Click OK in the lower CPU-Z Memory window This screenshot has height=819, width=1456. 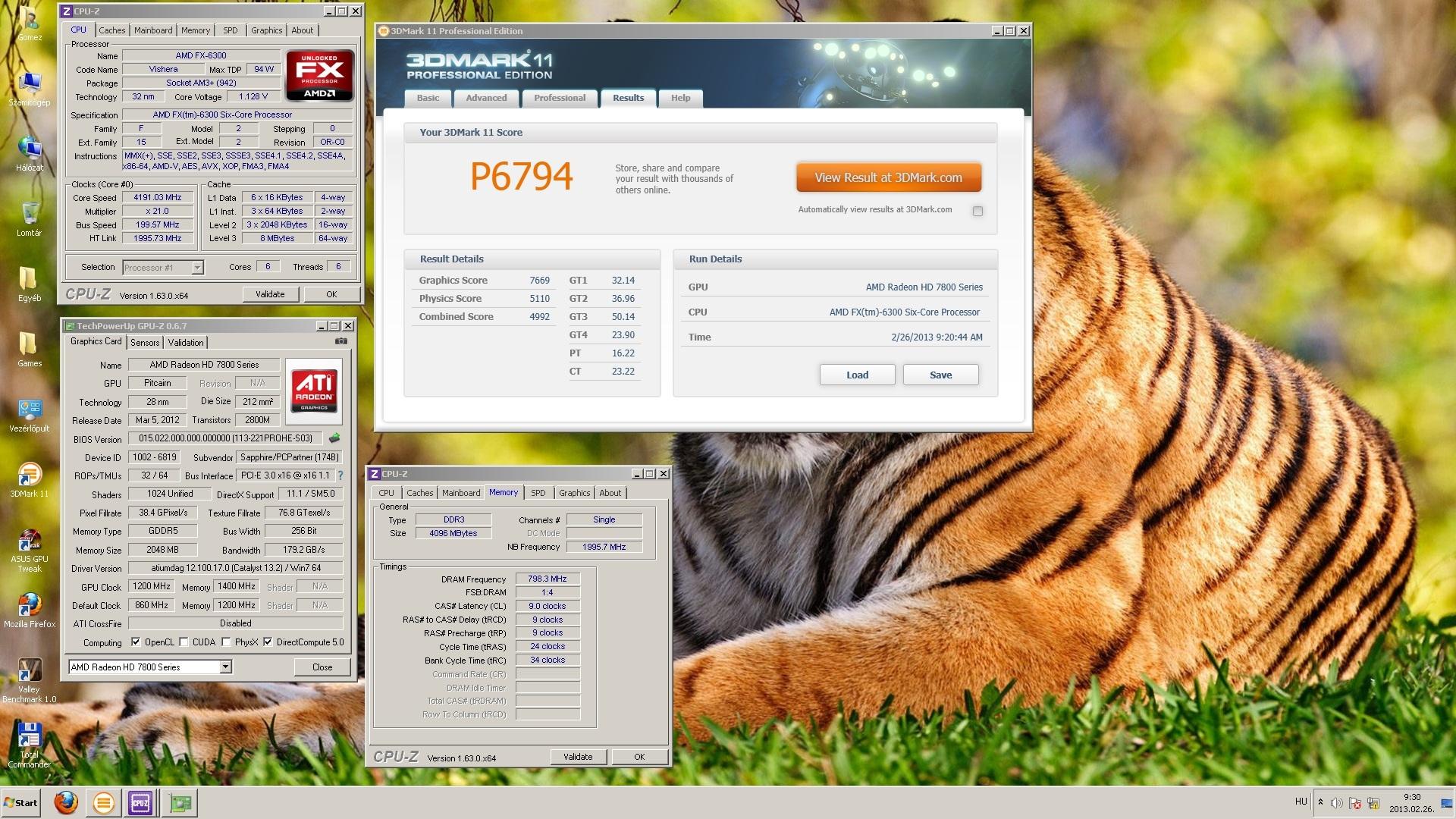coord(639,757)
